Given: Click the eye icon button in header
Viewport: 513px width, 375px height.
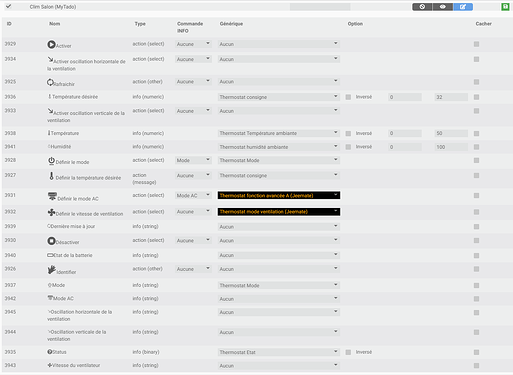Looking at the screenshot, I should (x=442, y=7).
